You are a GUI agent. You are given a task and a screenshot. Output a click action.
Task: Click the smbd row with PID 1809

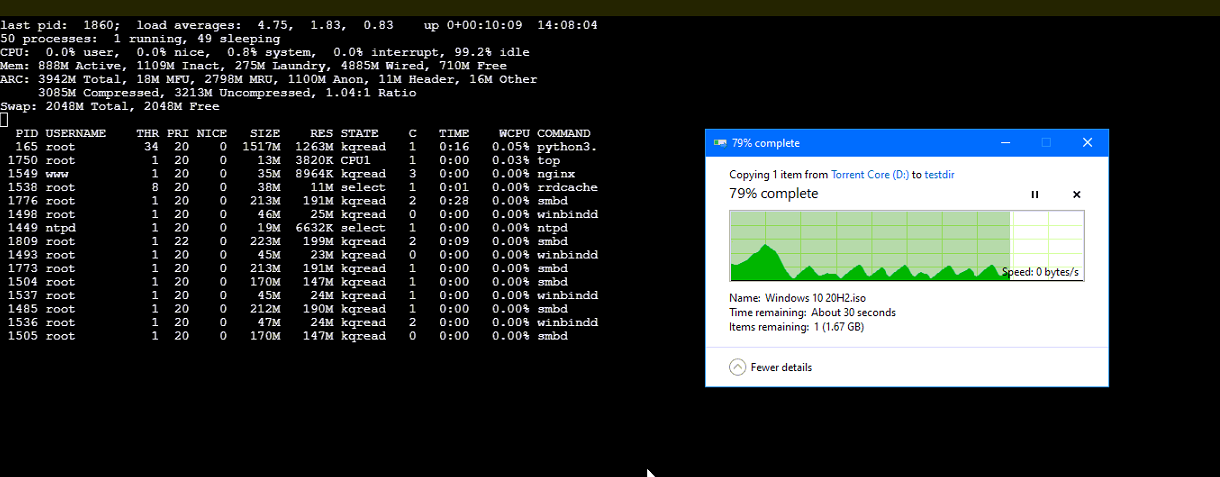pyautogui.click(x=300, y=241)
